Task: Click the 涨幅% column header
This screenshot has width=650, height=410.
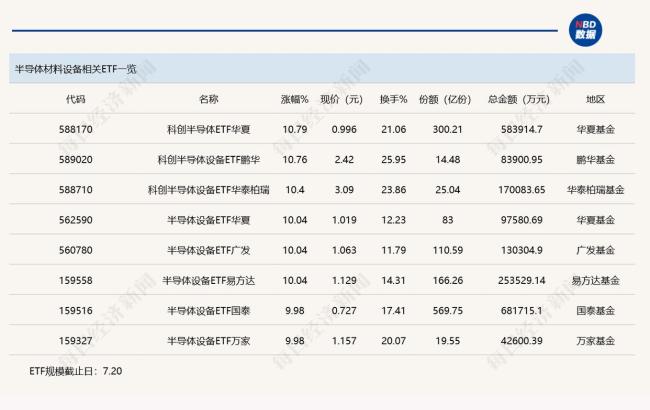Action: [x=295, y=99]
